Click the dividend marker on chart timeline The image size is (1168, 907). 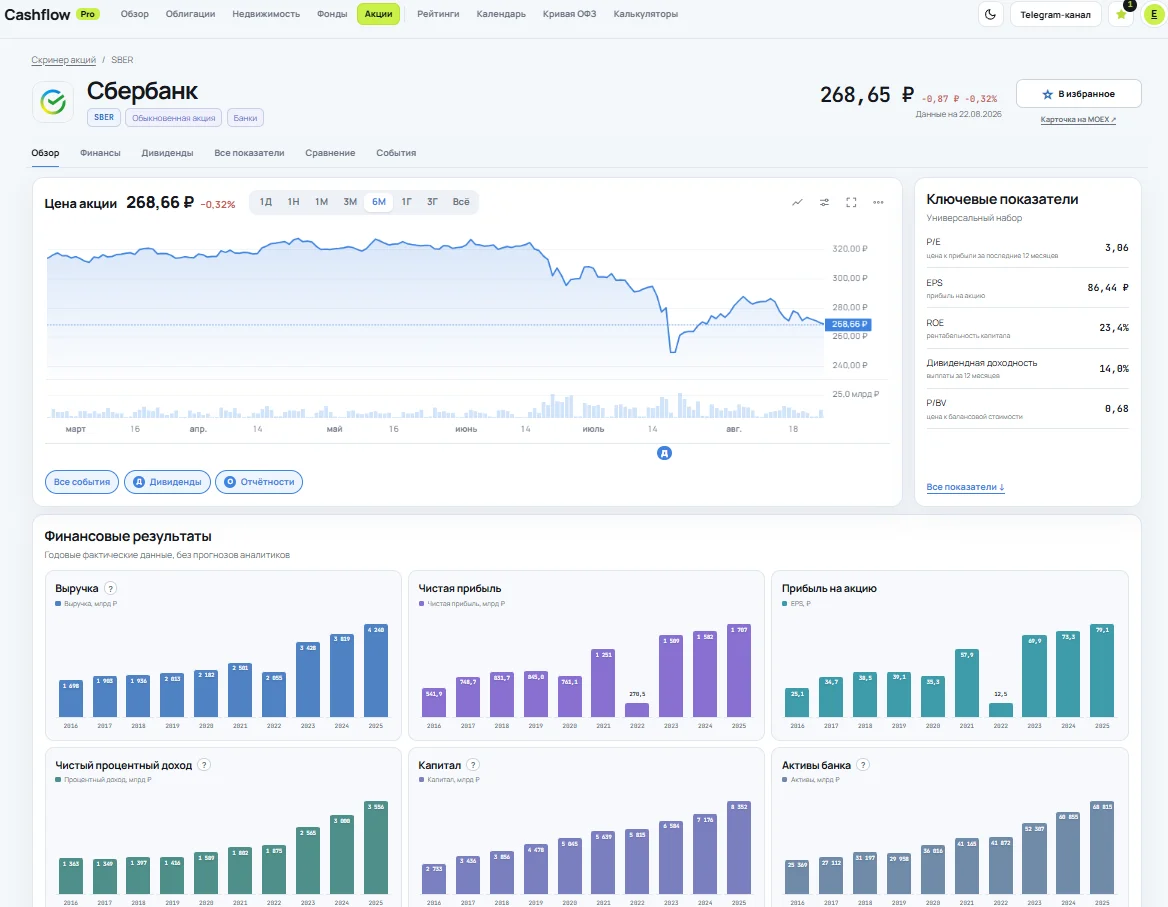(664, 453)
